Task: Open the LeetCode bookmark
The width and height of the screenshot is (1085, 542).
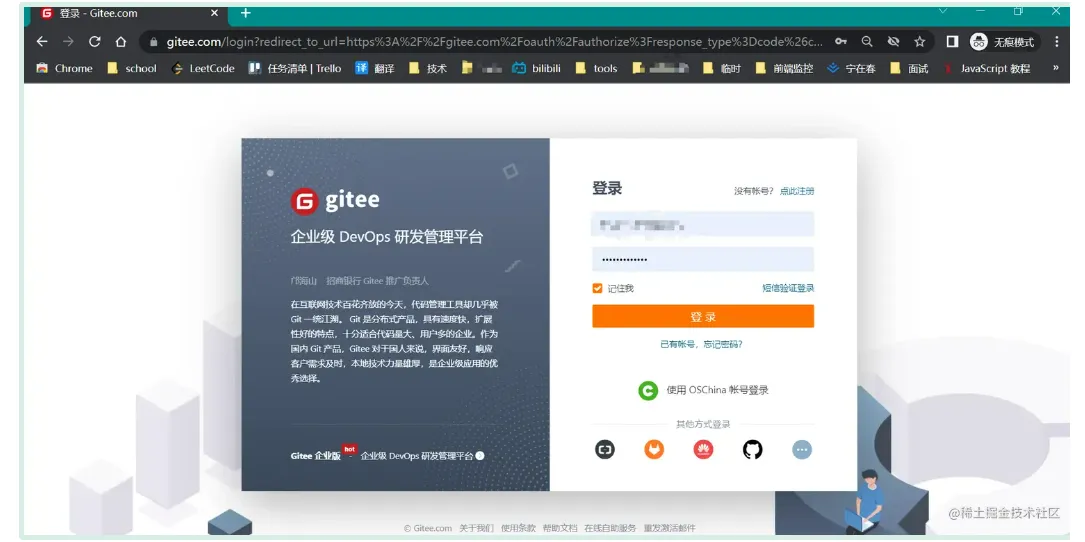Action: (x=203, y=69)
